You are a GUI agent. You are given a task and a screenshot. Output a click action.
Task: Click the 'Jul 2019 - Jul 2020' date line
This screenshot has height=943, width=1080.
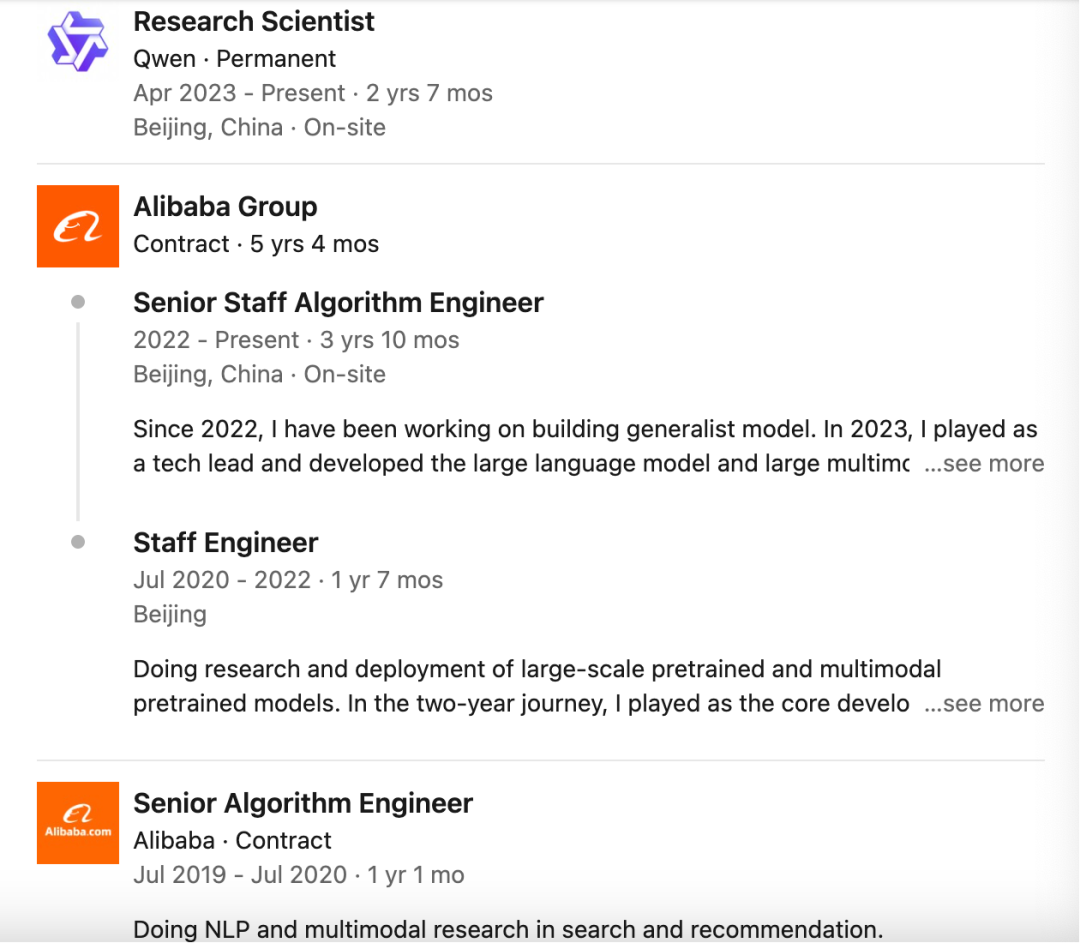[239, 876]
